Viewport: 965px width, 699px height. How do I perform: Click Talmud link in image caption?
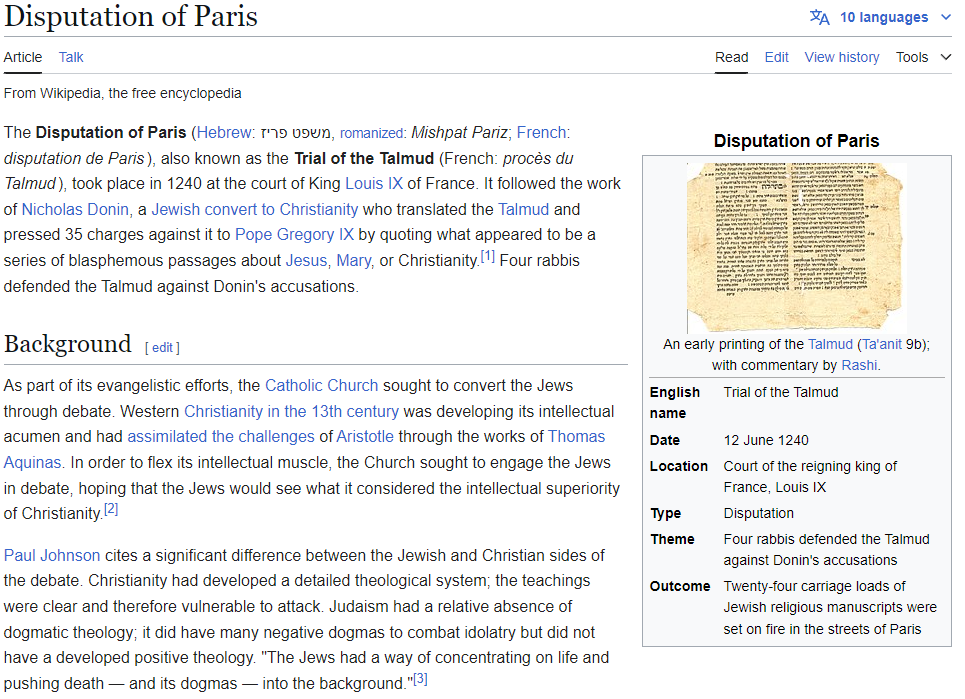coord(830,344)
